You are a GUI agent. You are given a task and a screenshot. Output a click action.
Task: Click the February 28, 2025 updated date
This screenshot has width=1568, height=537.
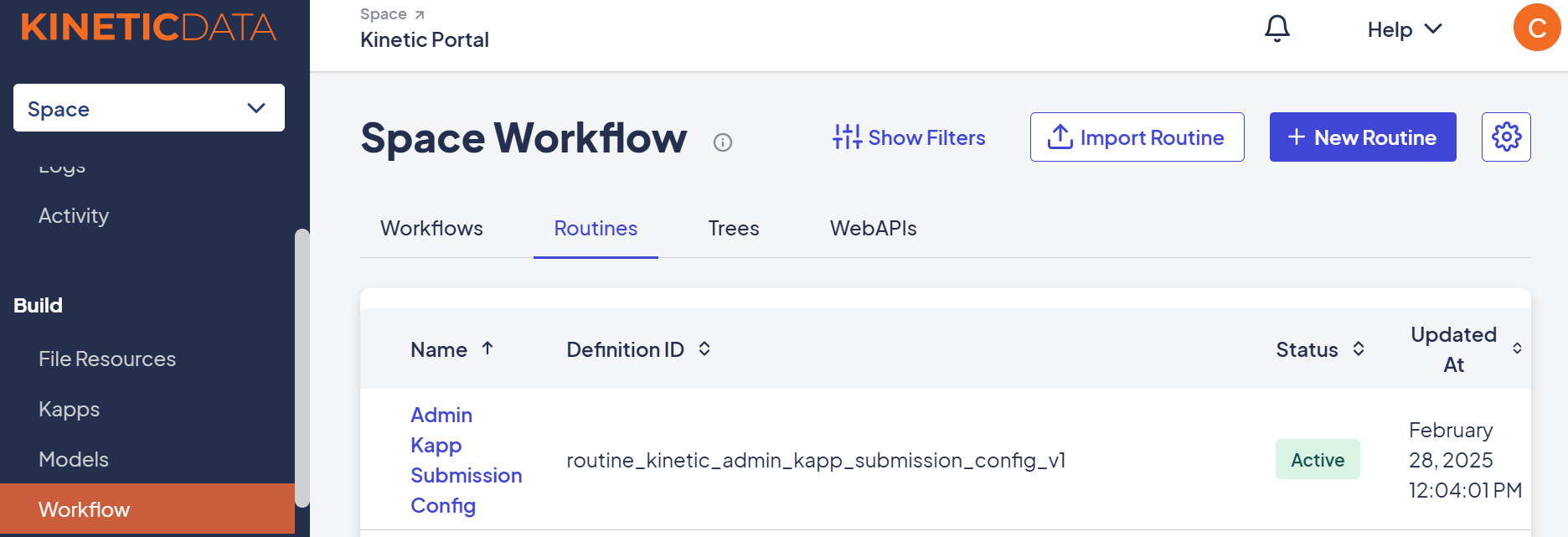(x=1465, y=460)
